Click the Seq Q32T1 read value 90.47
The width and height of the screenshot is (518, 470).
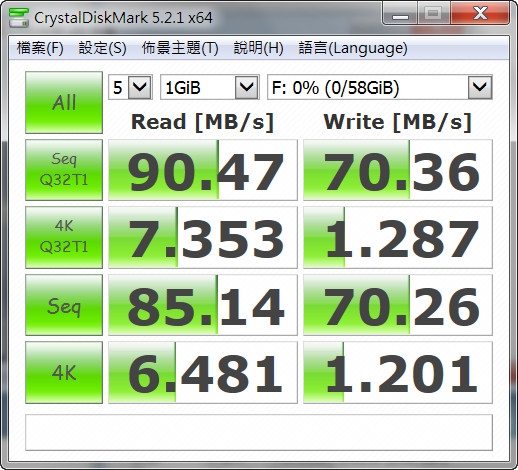click(203, 170)
